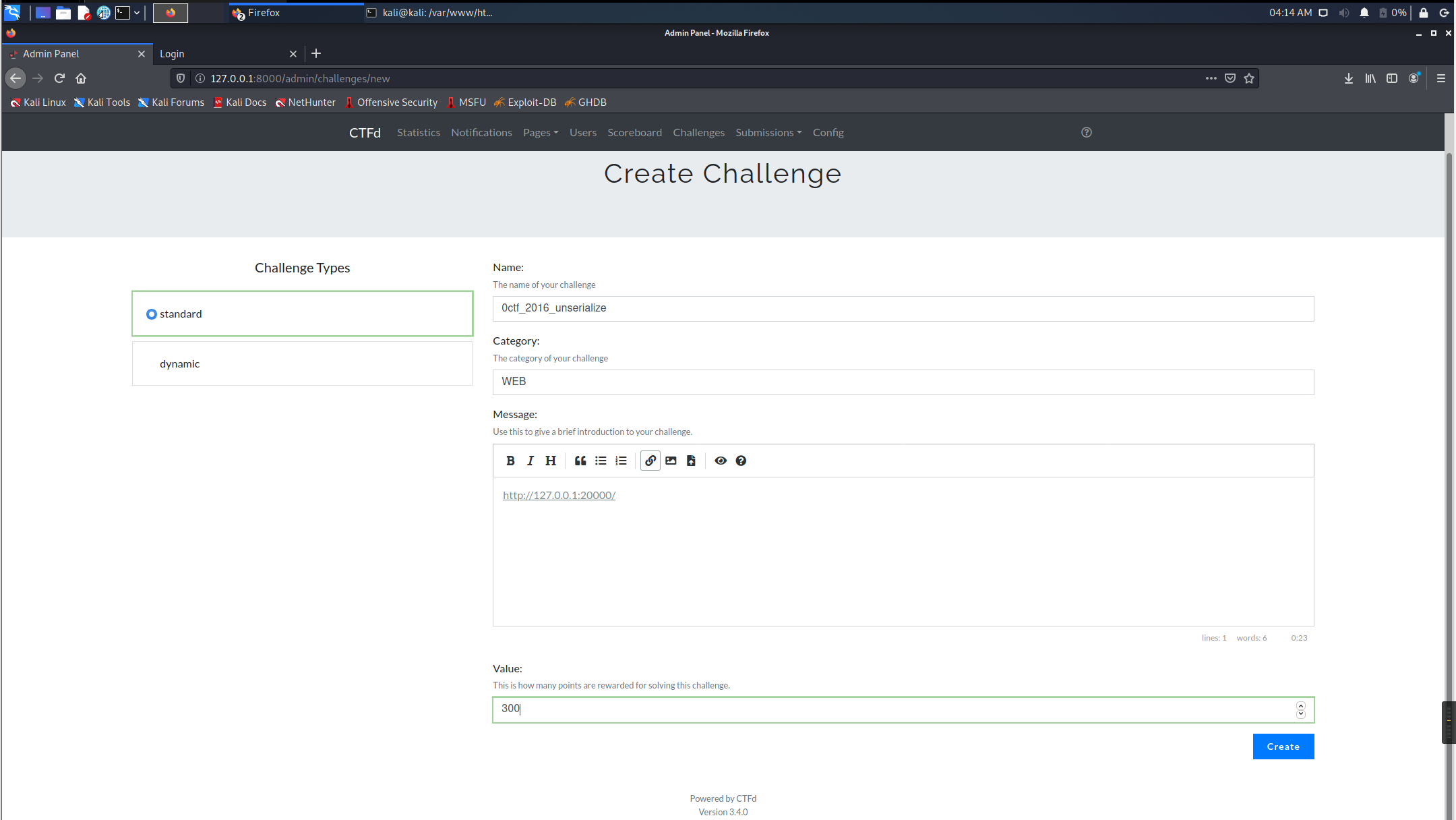Open Powered by CTFd footer link
The image size is (1456, 820).
pos(723,798)
